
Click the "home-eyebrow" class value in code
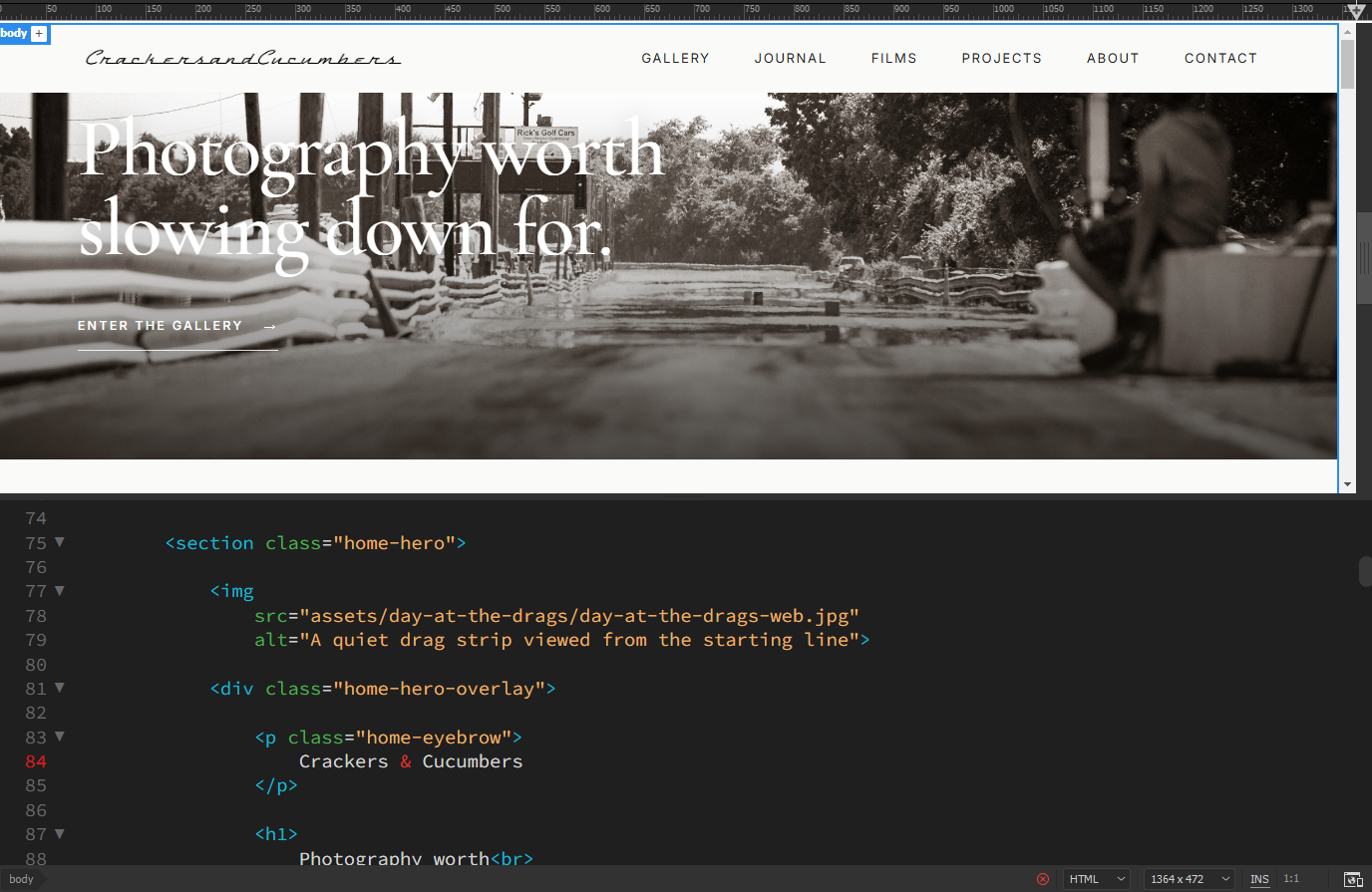[x=434, y=738]
